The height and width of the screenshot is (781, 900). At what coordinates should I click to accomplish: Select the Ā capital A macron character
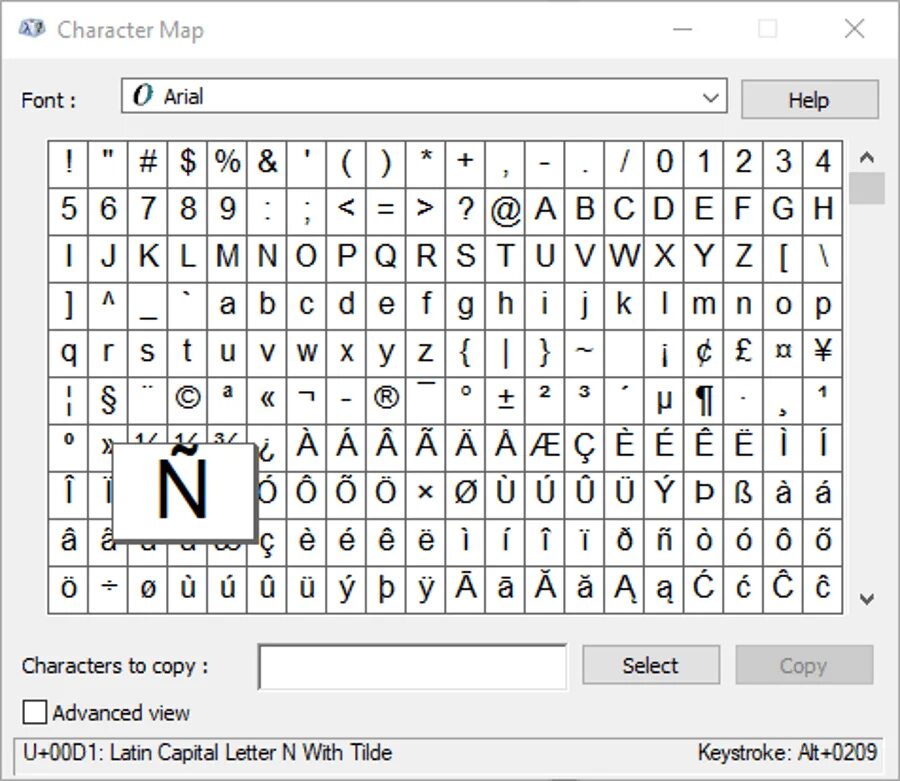coord(465,588)
